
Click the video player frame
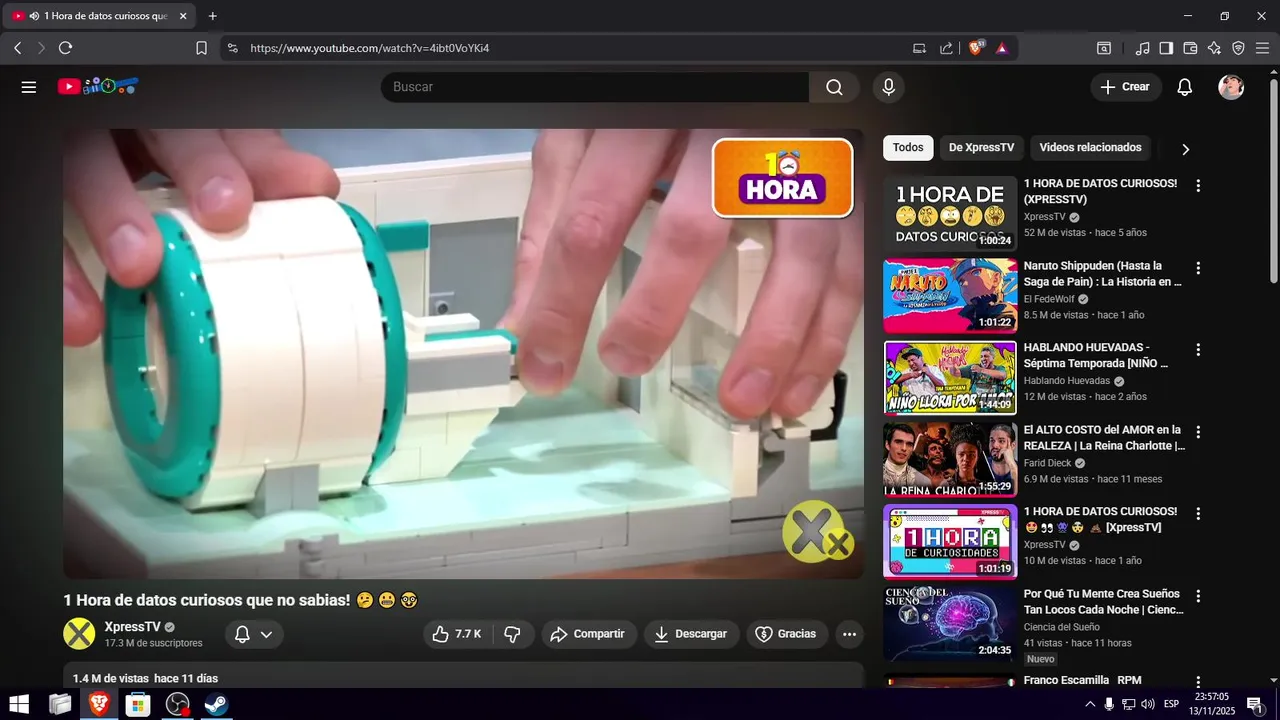pyautogui.click(x=463, y=354)
